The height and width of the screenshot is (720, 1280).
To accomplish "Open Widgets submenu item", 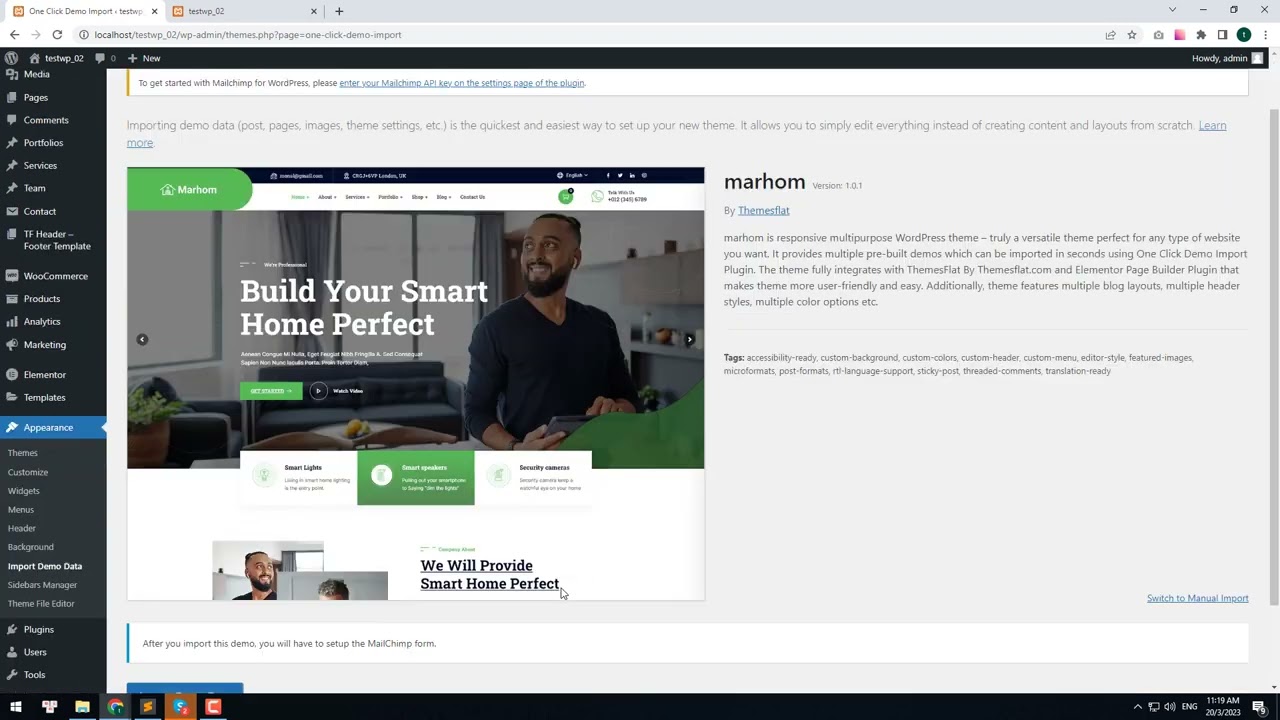I will 24,491.
